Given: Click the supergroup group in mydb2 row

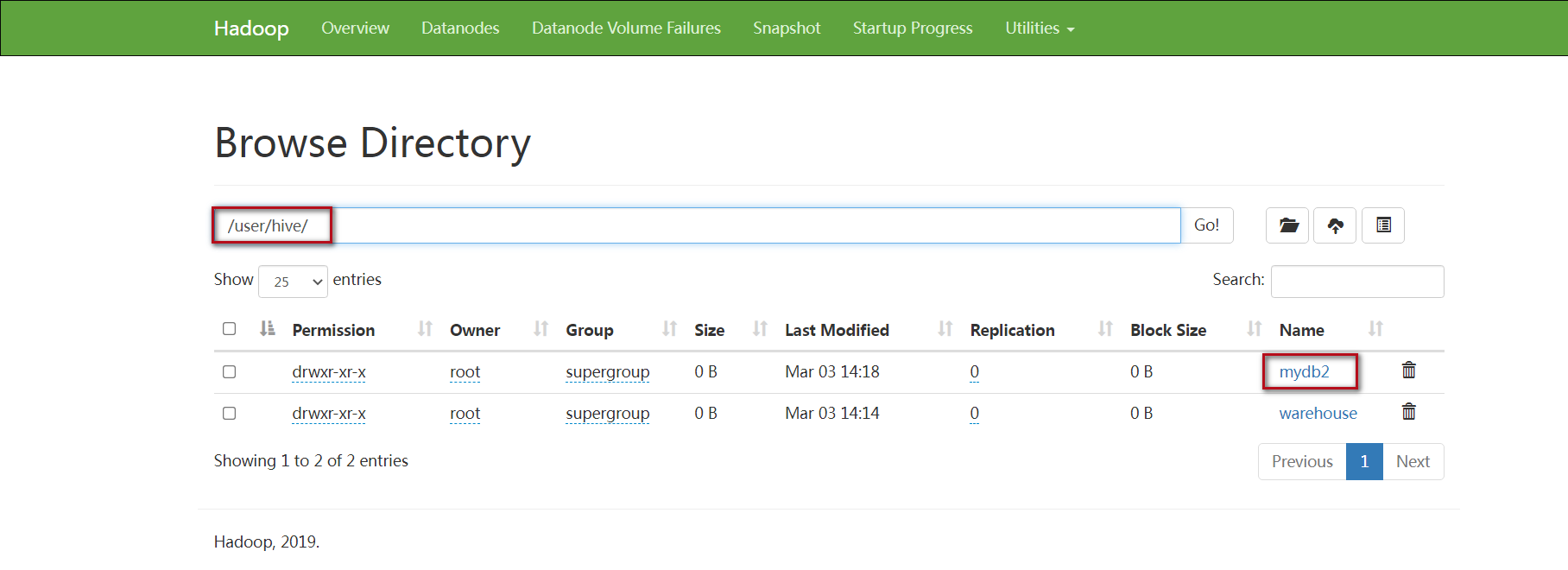Looking at the screenshot, I should click(x=608, y=372).
